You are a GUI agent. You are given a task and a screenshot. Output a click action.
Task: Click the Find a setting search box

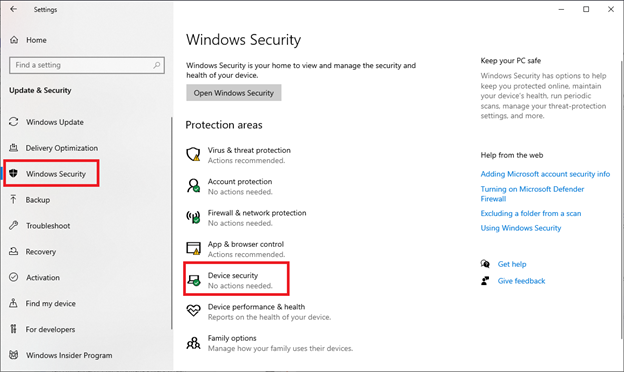coord(87,65)
